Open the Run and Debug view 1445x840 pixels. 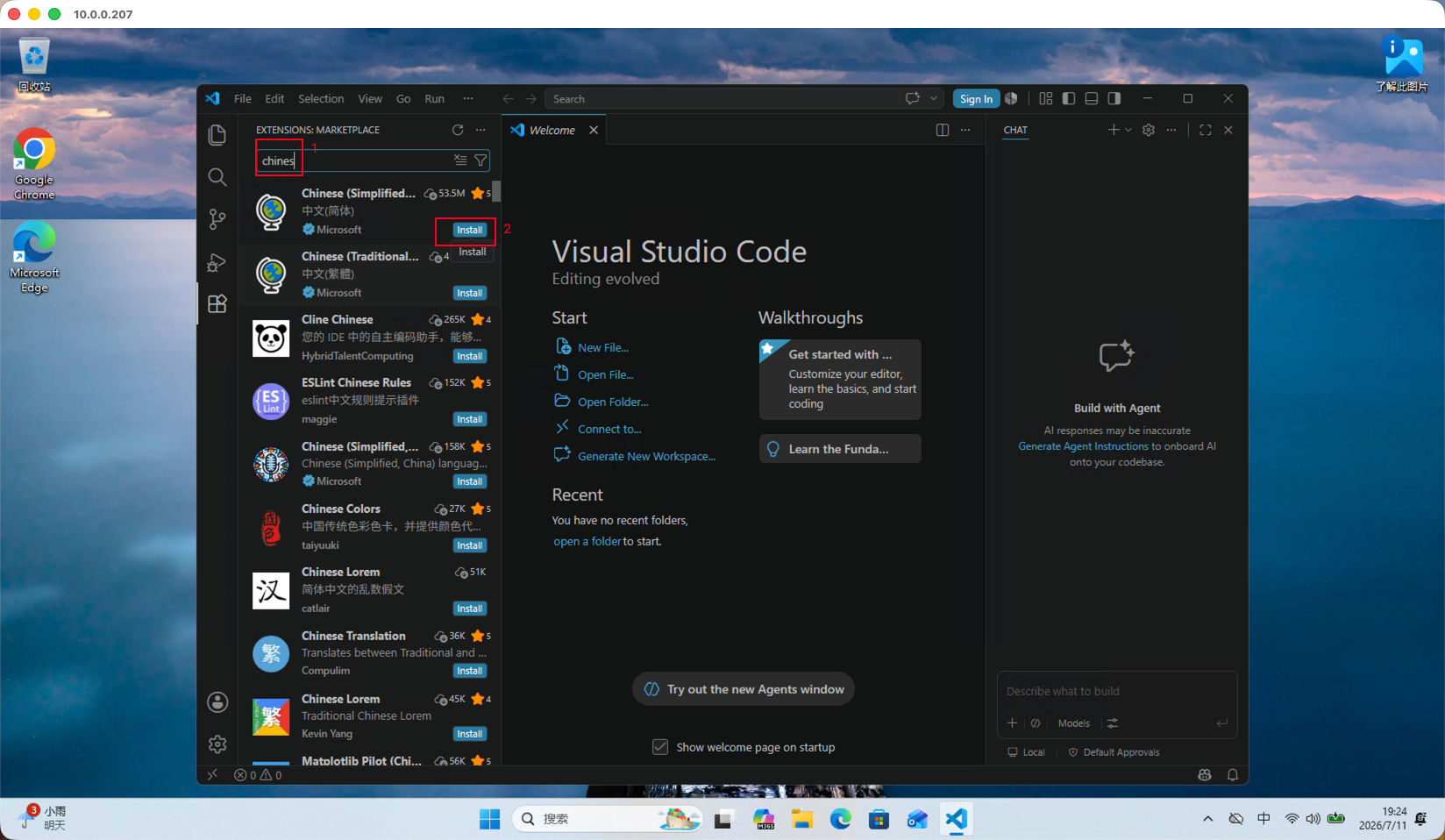tap(217, 262)
